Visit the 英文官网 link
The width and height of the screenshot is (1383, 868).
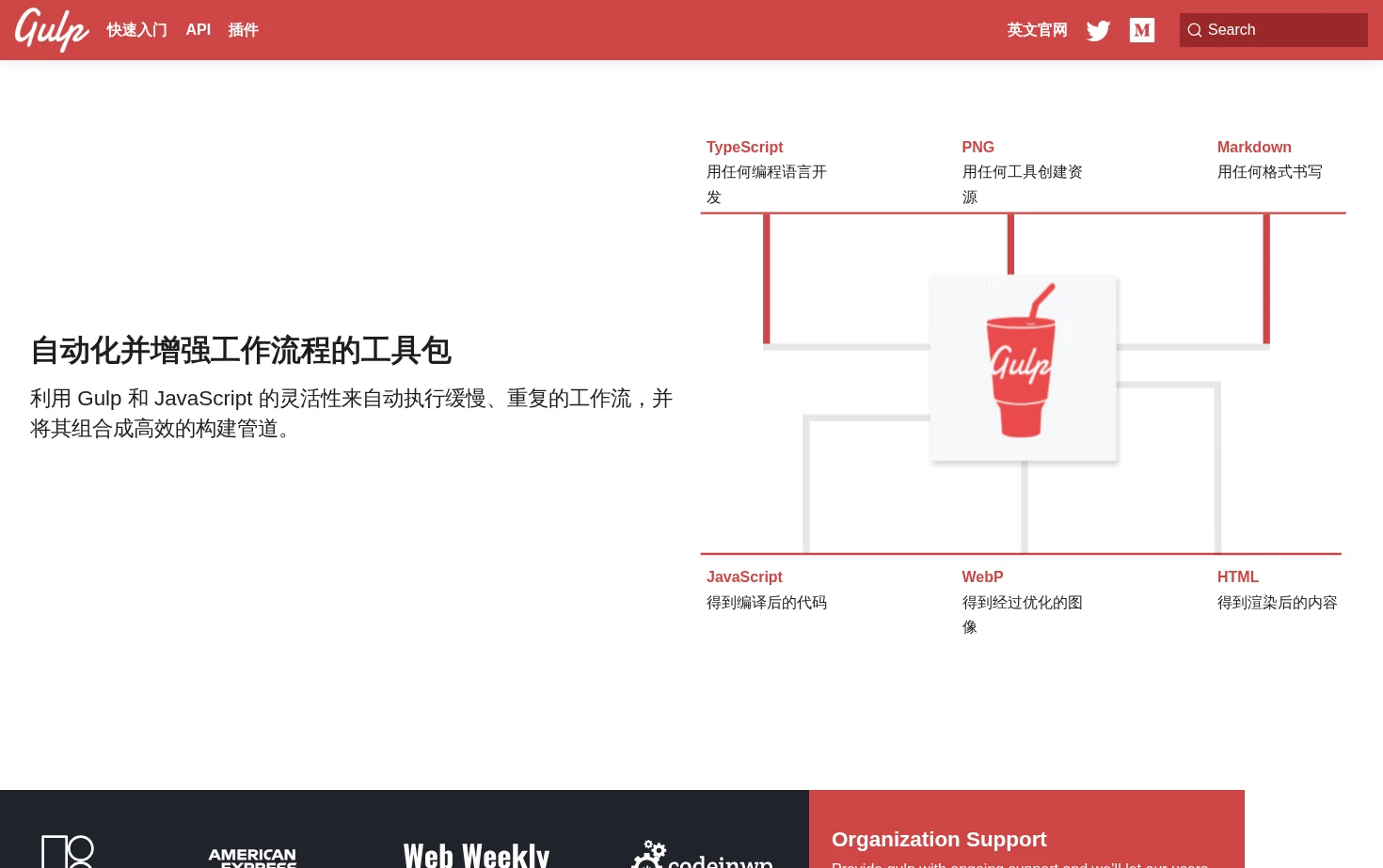click(1038, 30)
